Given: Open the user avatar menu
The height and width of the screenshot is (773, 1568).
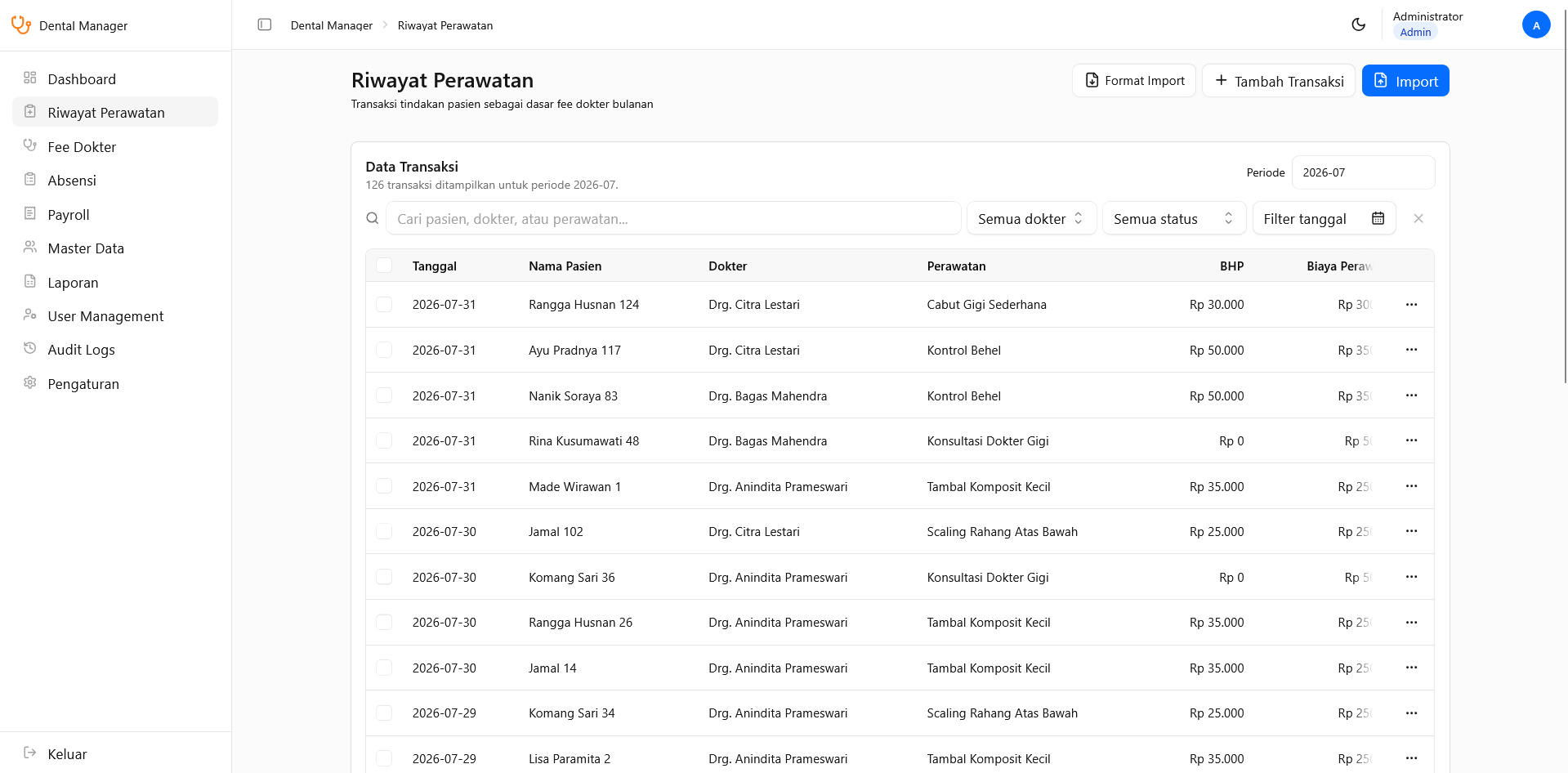Looking at the screenshot, I should point(1536,25).
